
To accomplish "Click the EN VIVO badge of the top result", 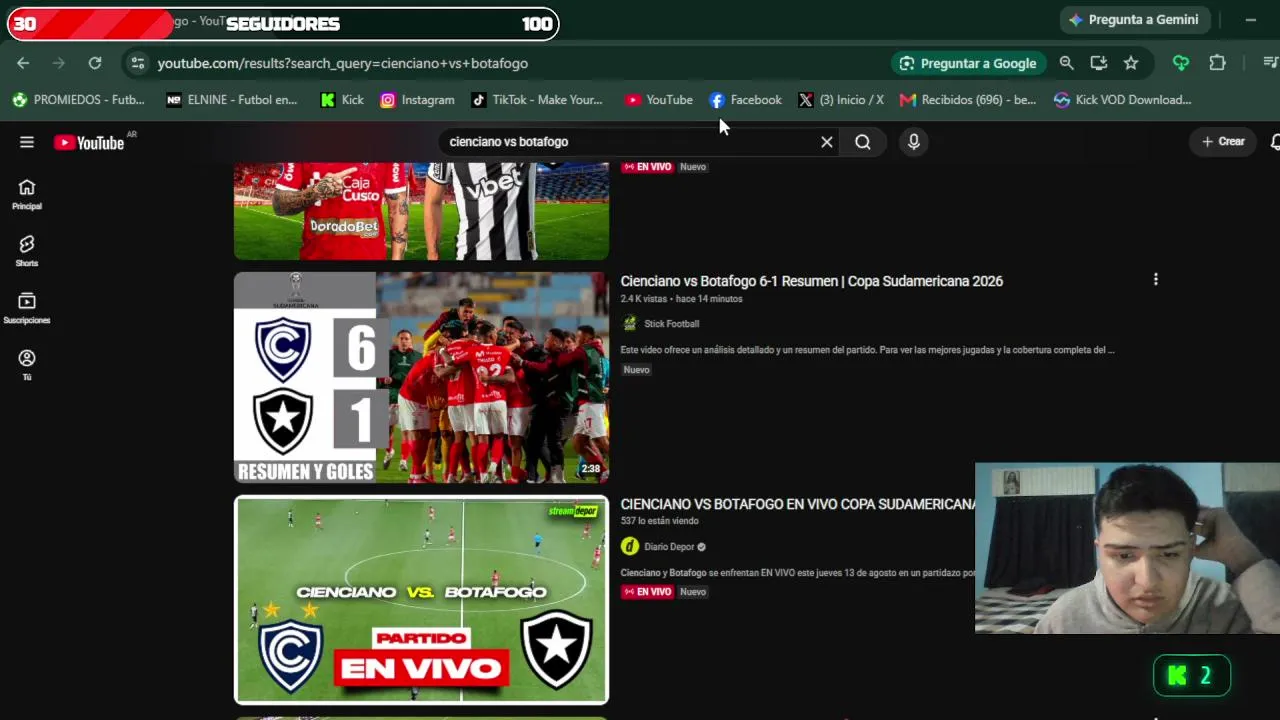I will [x=648, y=167].
